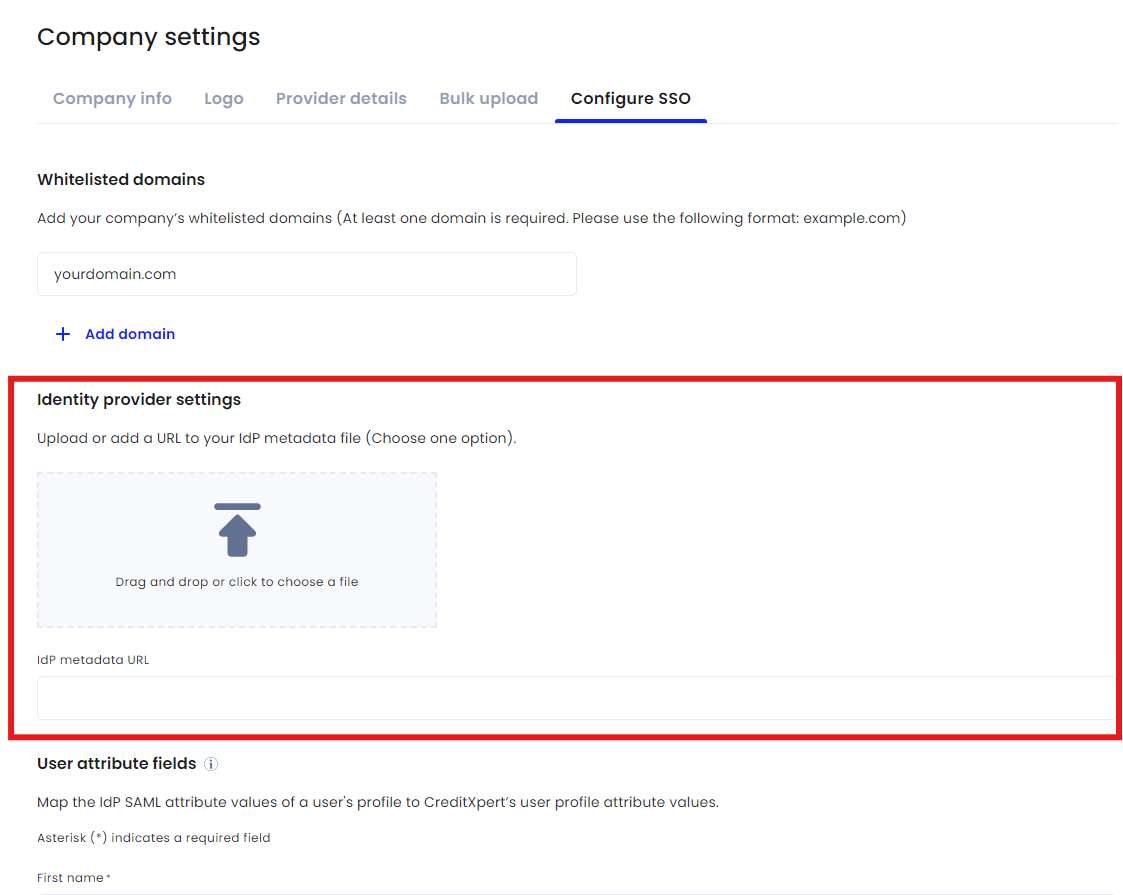
Task: Go to the Provider details tab
Action: point(341,99)
